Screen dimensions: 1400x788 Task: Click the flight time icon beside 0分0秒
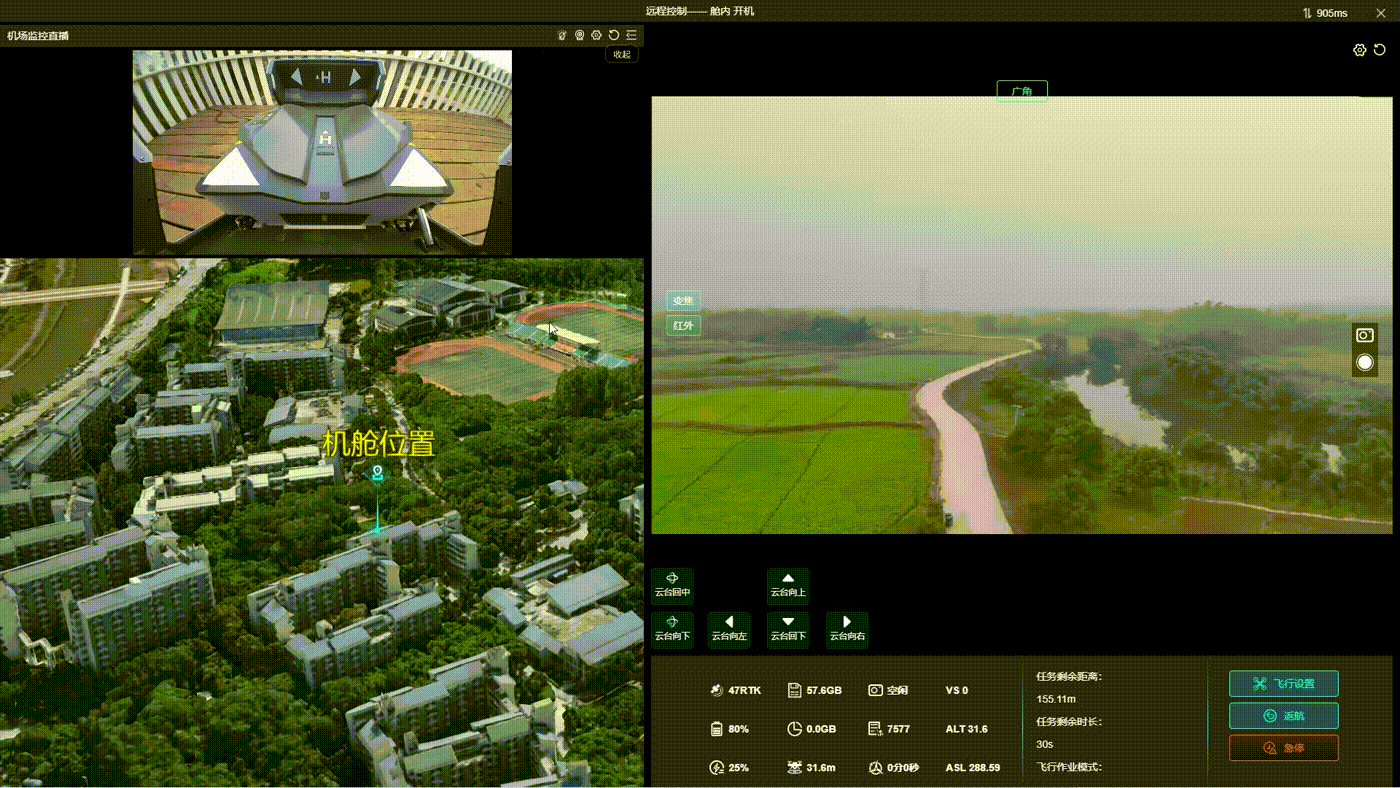pyautogui.click(x=875, y=768)
